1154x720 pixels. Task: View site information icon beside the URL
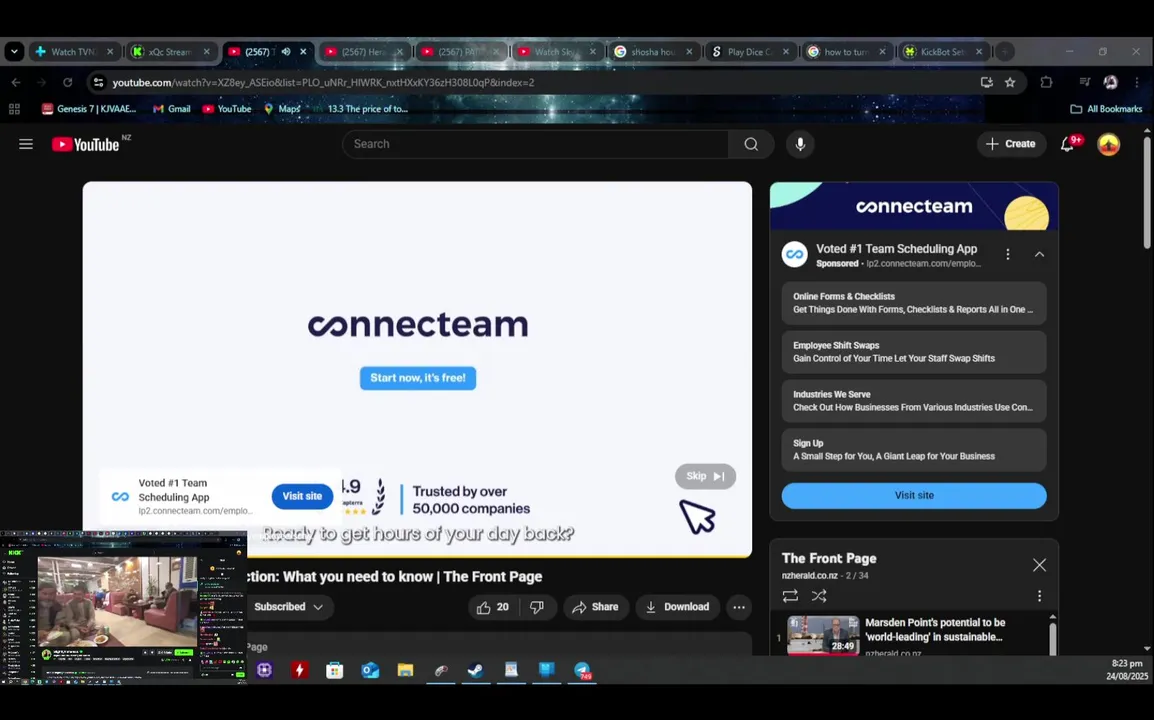click(99, 82)
